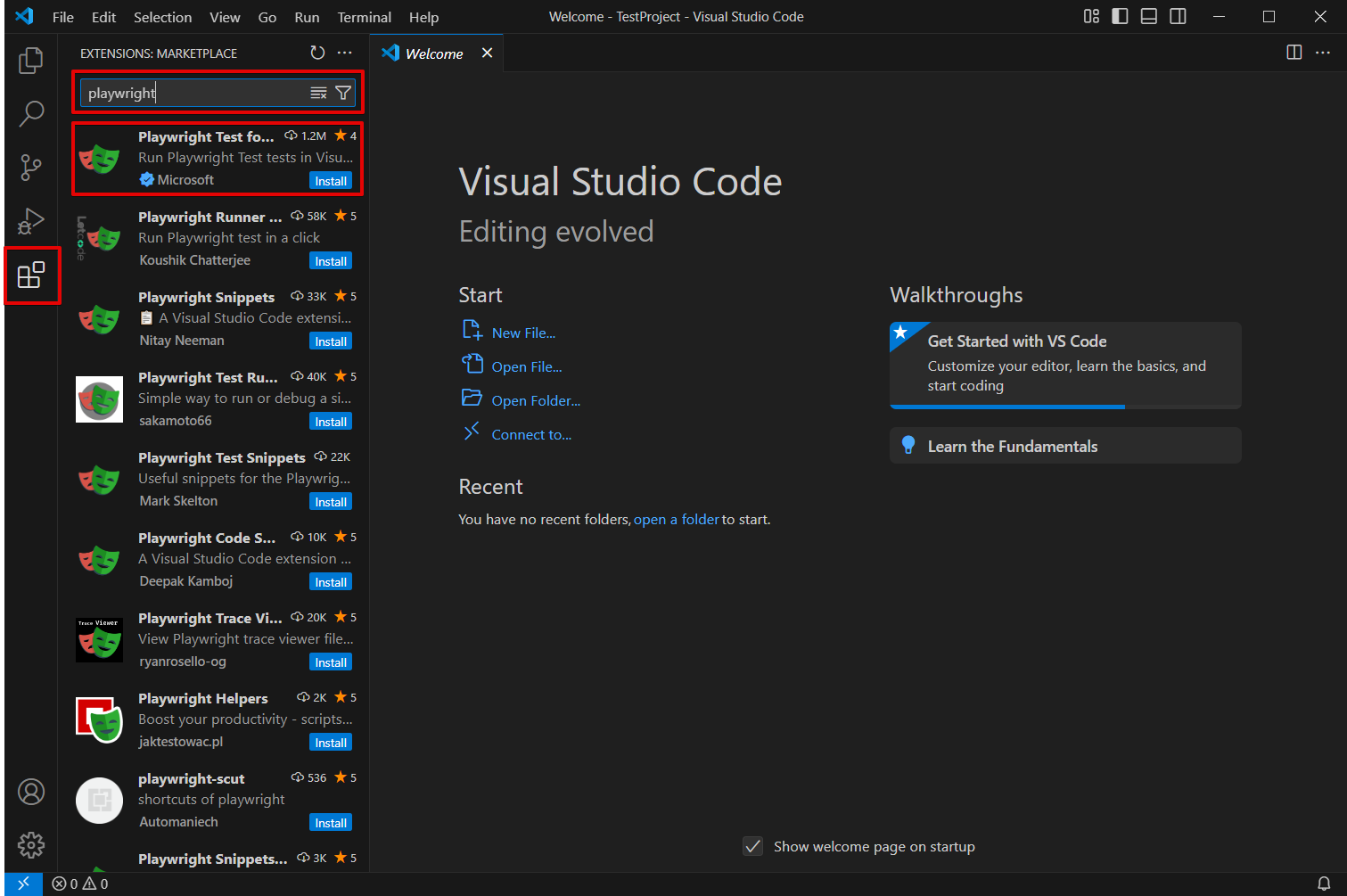Open the Terminal menu
The height and width of the screenshot is (896, 1347).
(364, 16)
